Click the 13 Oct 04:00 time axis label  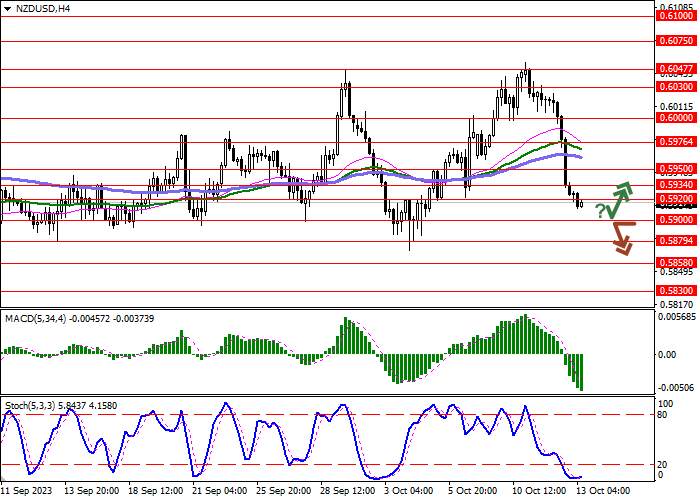[x=603, y=491]
